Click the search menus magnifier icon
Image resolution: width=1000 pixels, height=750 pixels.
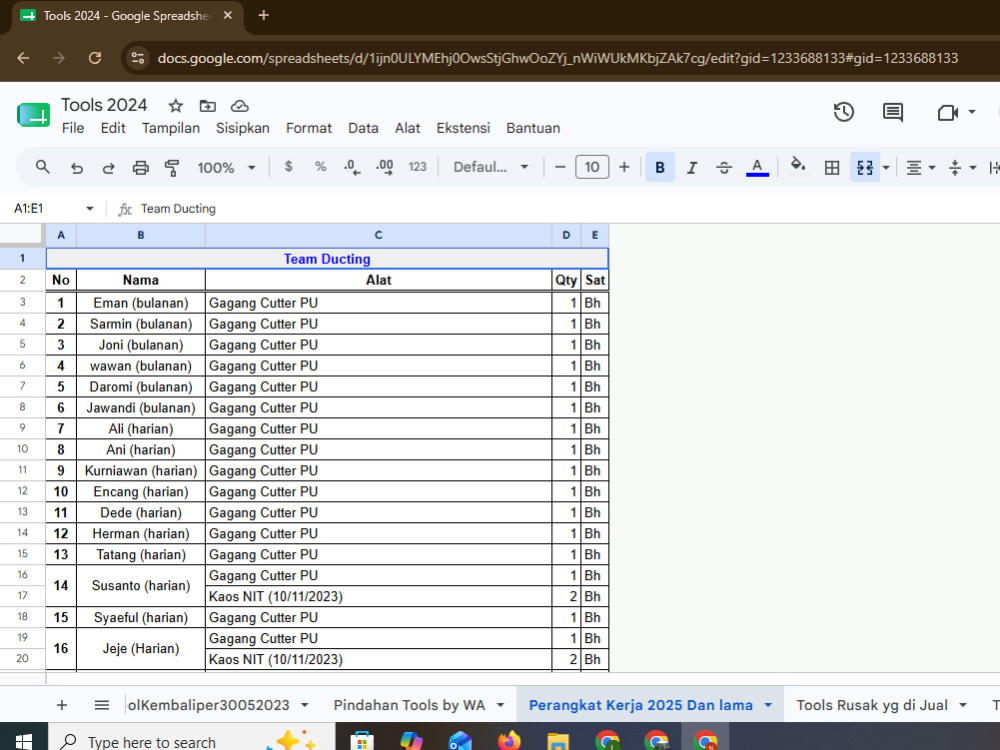click(43, 167)
